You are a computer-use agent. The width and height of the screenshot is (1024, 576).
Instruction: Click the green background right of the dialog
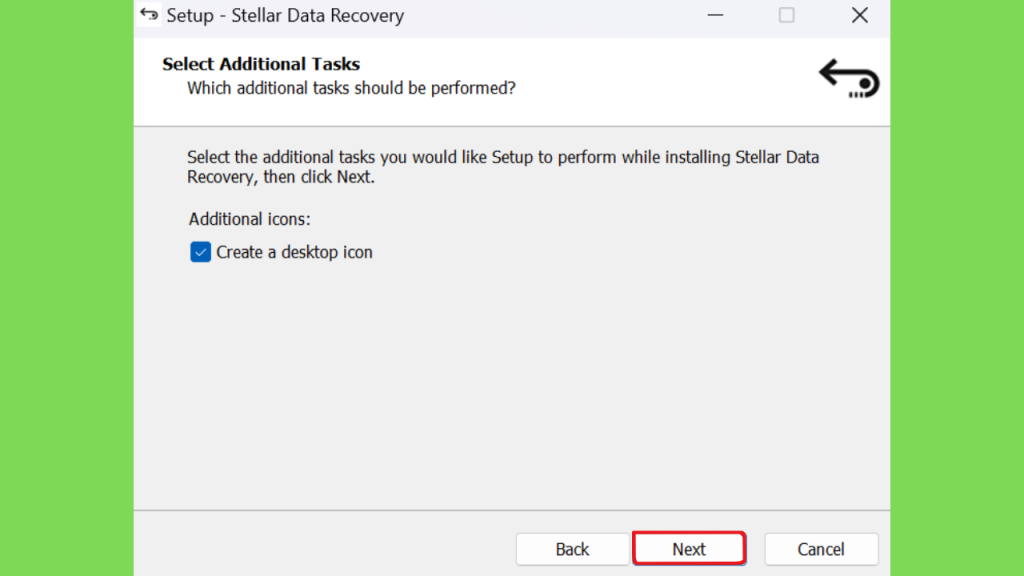[x=957, y=288]
